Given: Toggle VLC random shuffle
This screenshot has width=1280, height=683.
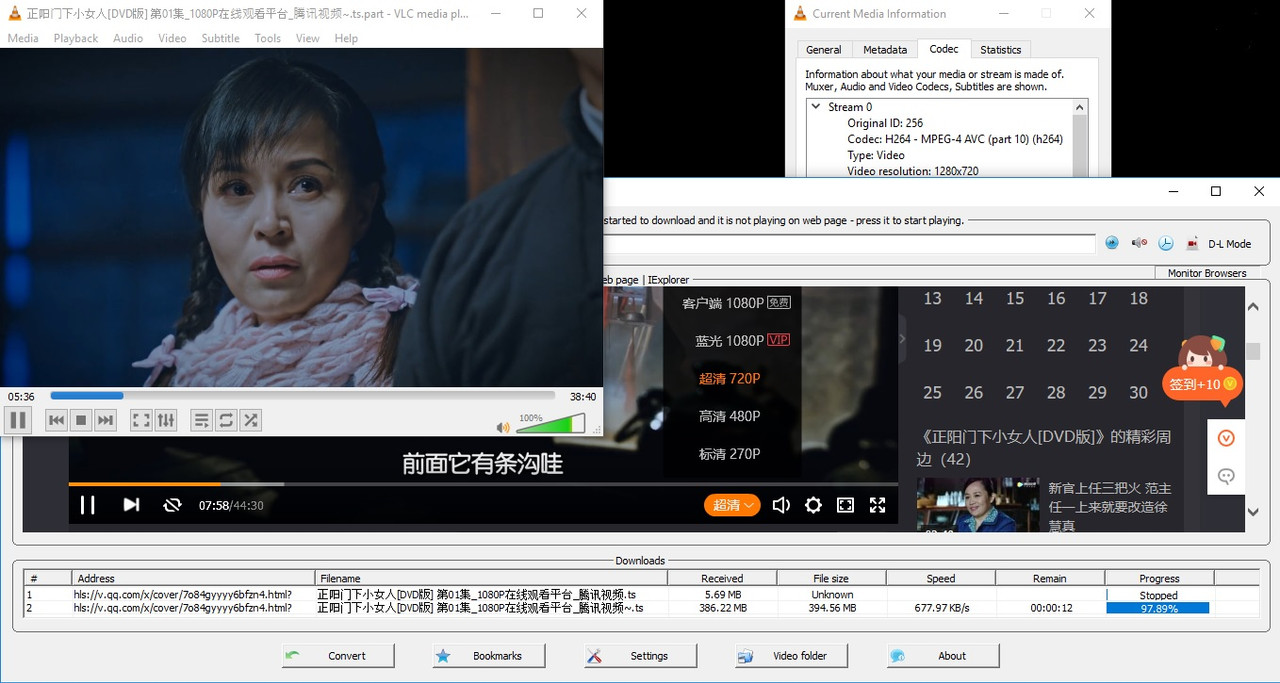Looking at the screenshot, I should tap(250, 420).
